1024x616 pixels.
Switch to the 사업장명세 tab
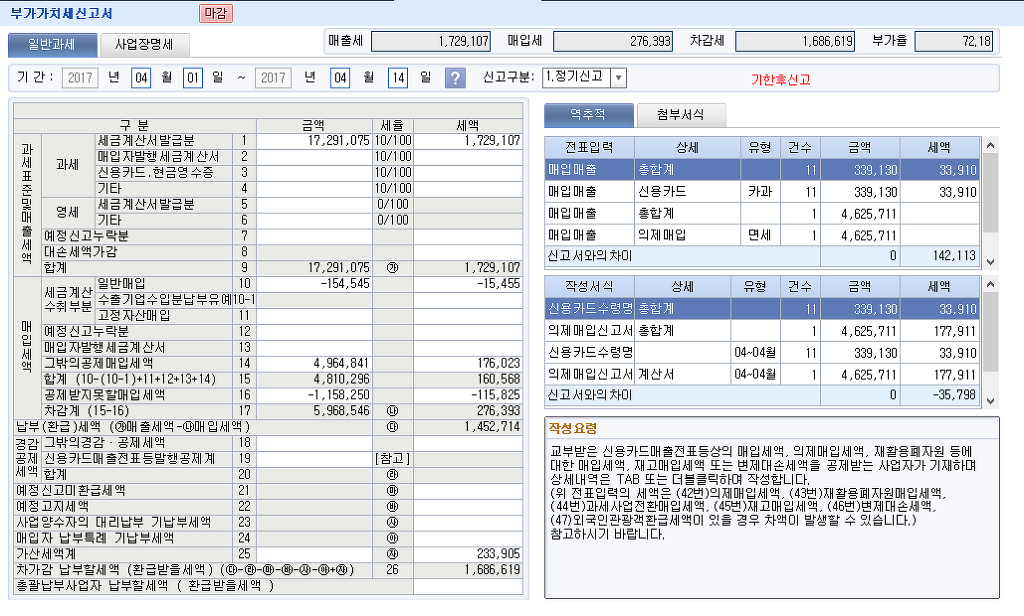tap(144, 44)
